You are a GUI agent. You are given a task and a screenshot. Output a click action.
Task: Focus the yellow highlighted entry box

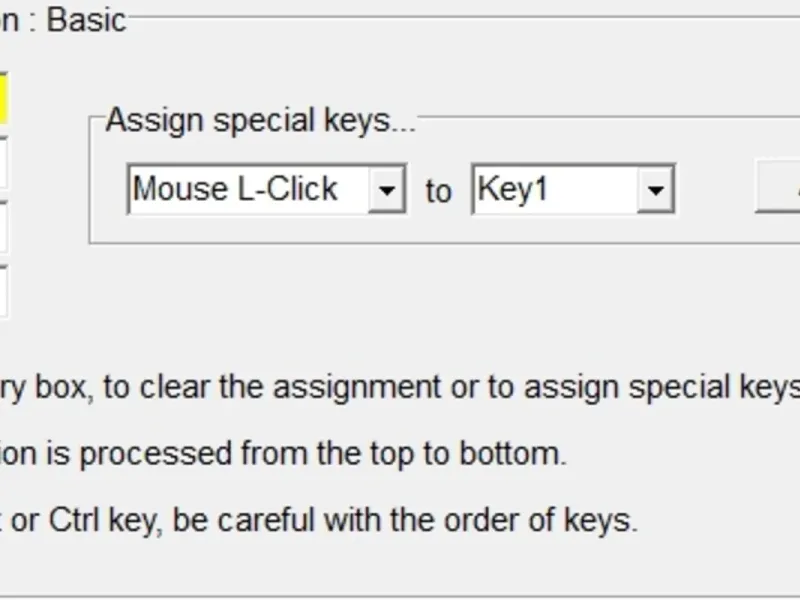pyautogui.click(x=3, y=100)
